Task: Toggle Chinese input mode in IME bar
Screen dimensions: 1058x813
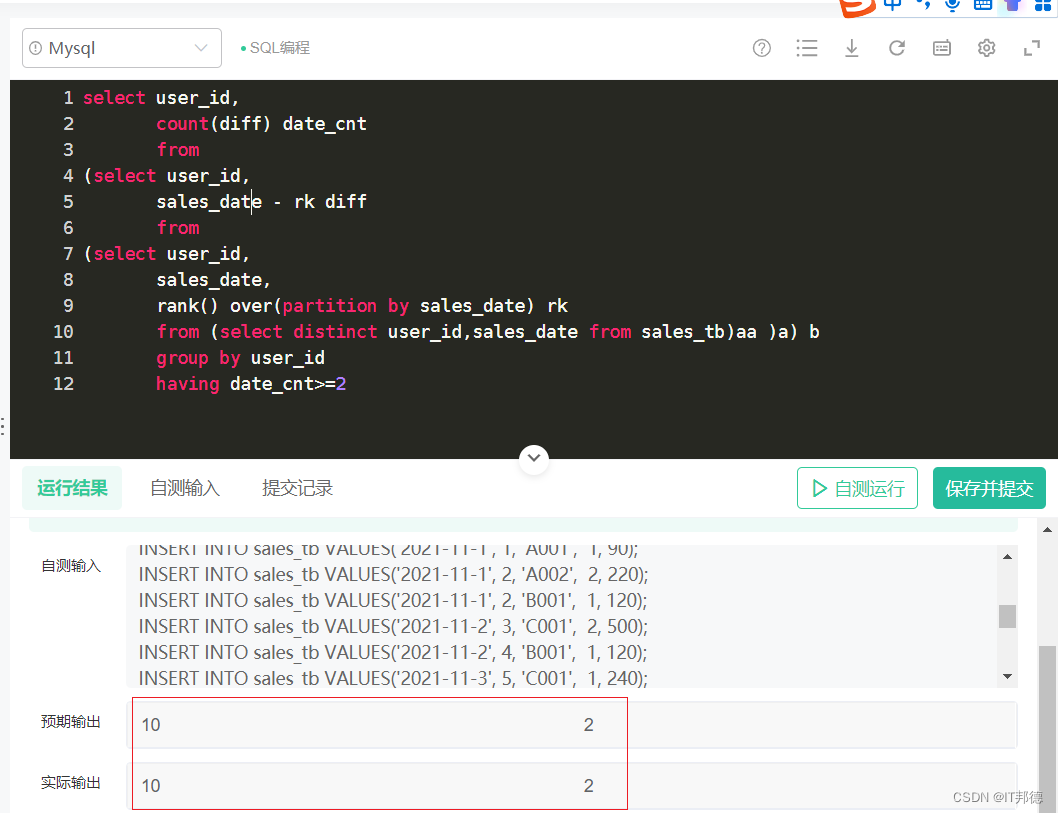Action: 893,5
